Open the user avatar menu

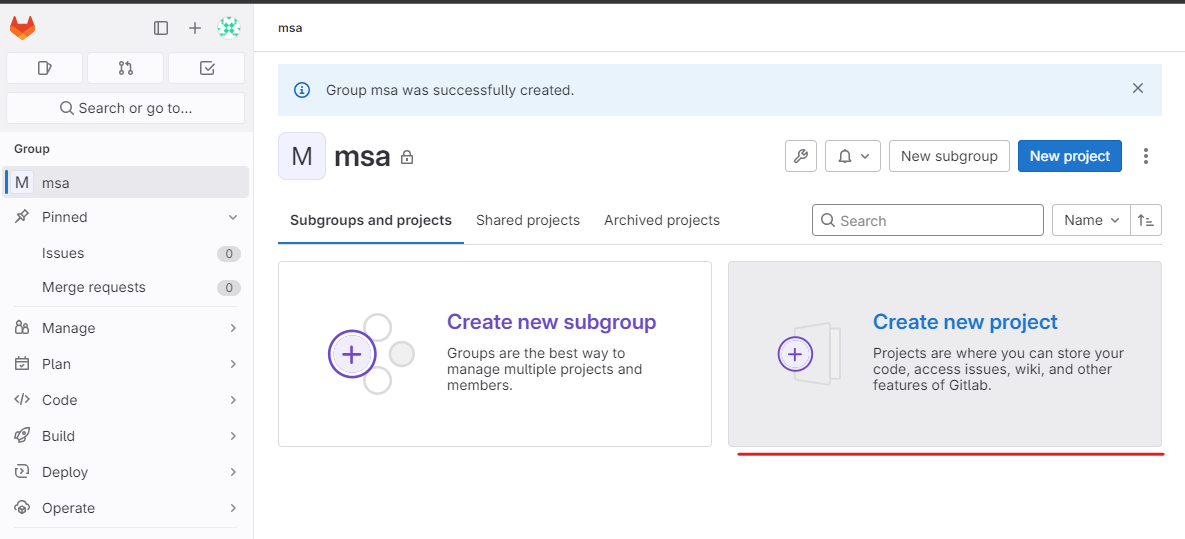click(229, 28)
